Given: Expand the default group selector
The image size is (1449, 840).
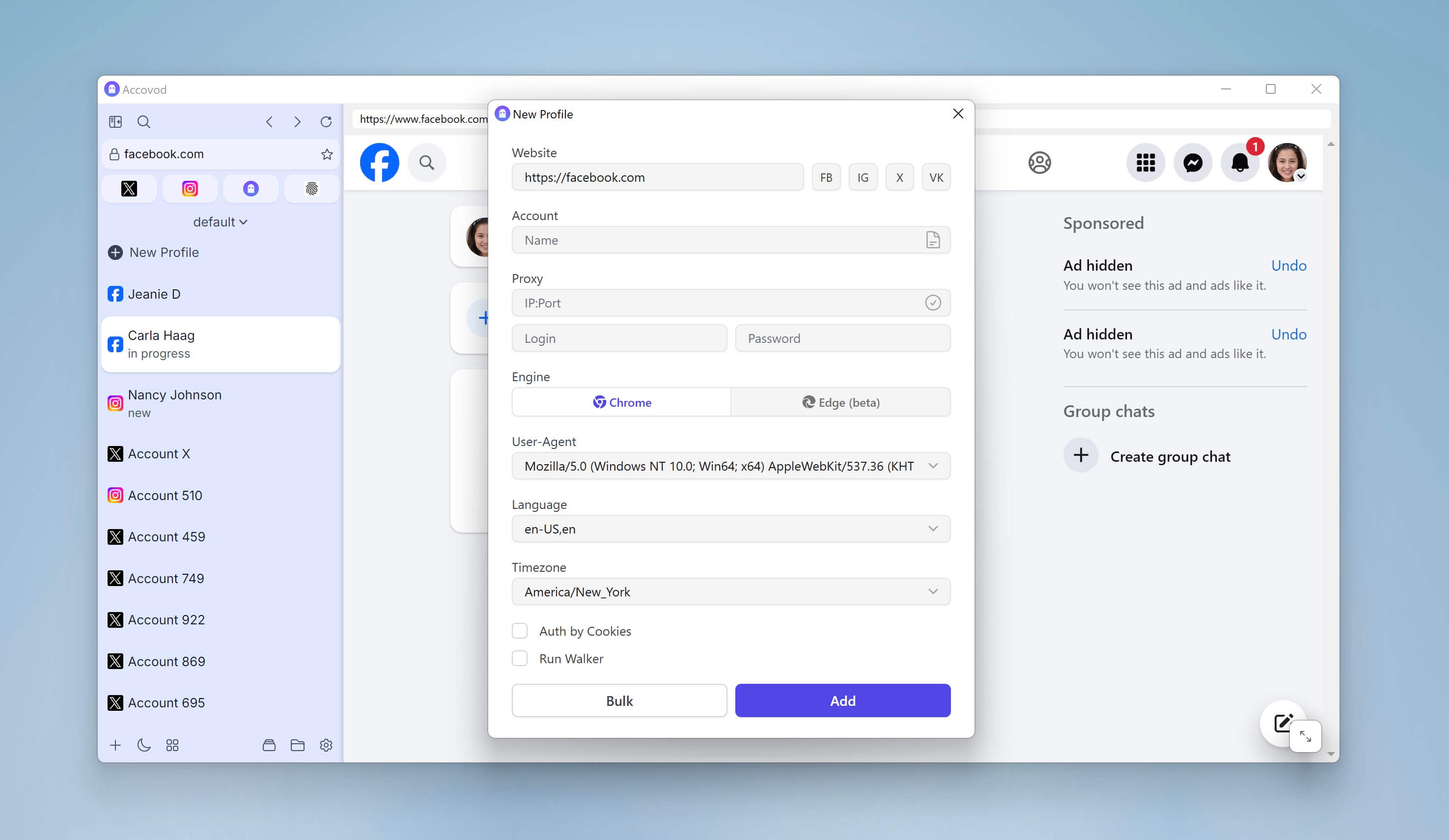Looking at the screenshot, I should pyautogui.click(x=220, y=222).
